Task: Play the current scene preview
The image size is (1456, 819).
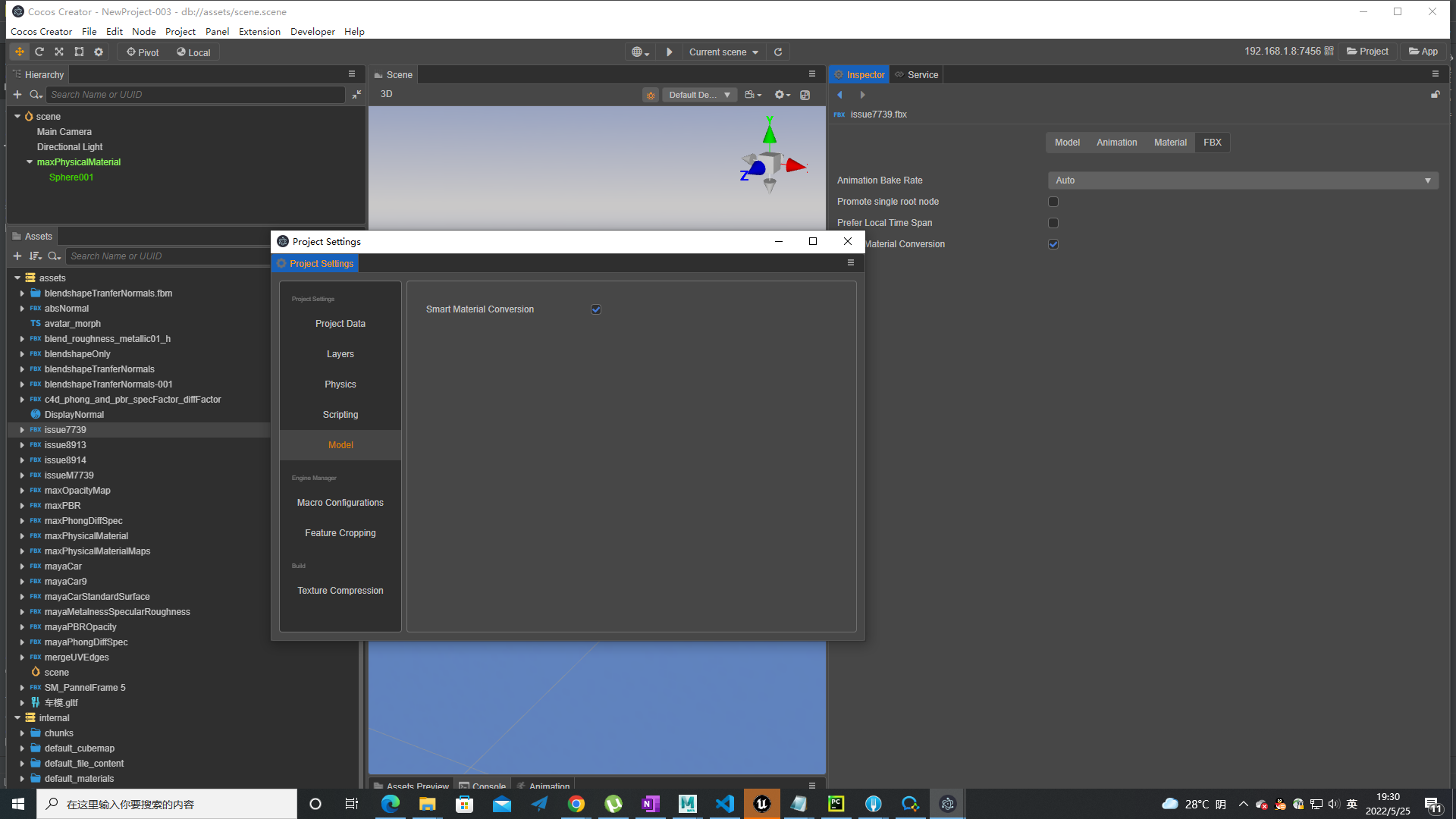Action: (x=669, y=52)
